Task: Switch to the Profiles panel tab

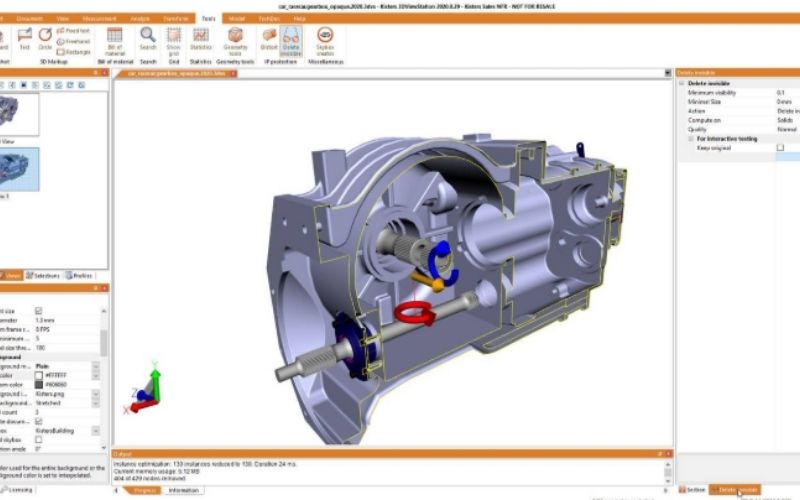Action: pyautogui.click(x=79, y=276)
